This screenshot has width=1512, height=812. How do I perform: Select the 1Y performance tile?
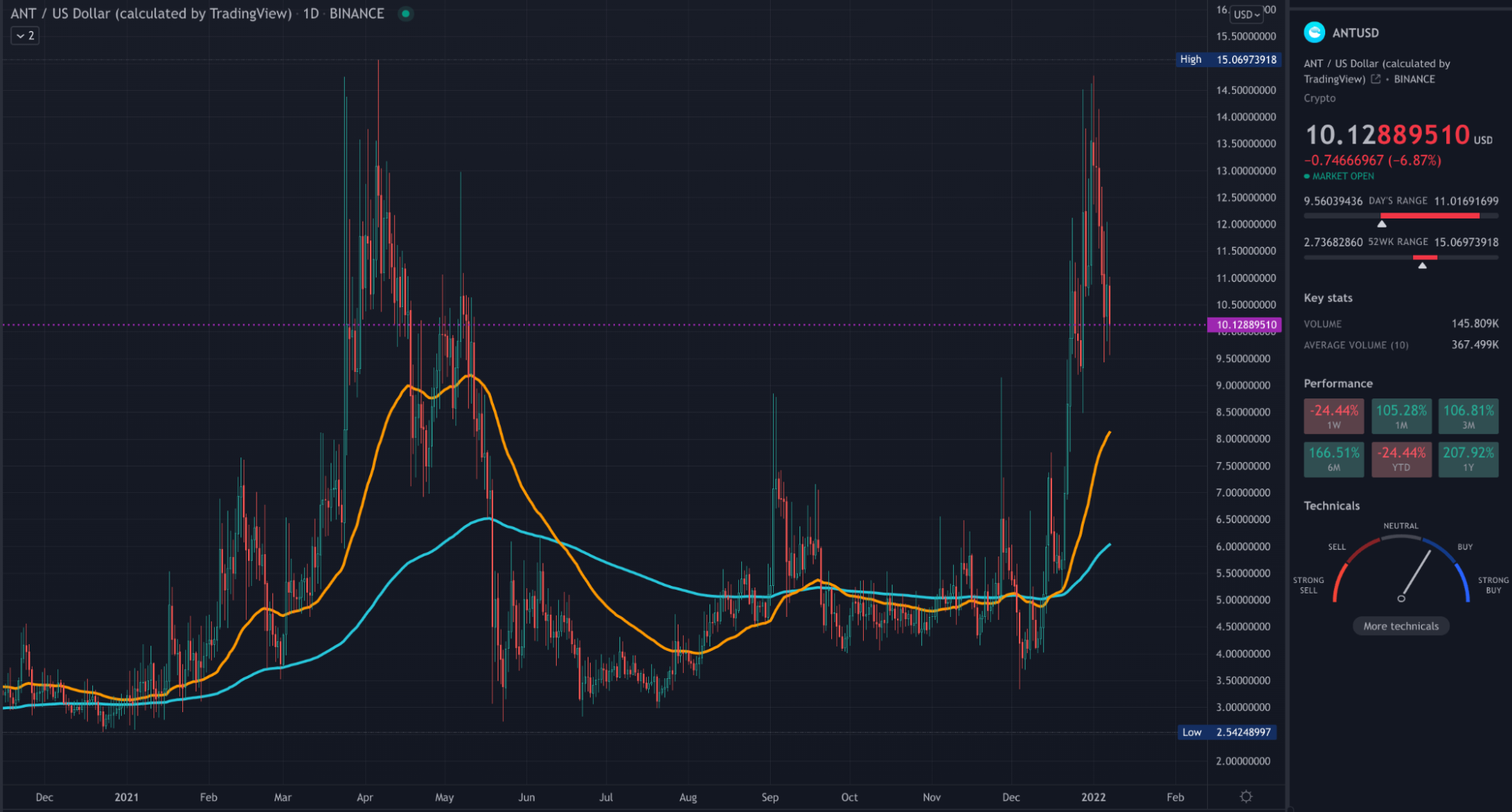[x=1468, y=459]
